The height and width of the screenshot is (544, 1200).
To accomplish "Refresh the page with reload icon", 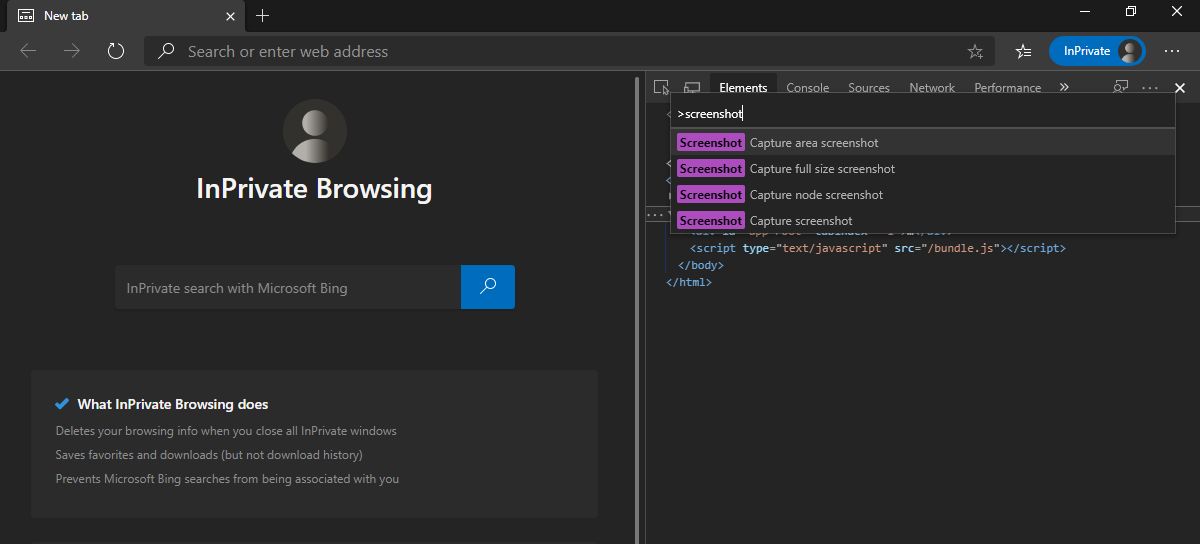I will 116,51.
